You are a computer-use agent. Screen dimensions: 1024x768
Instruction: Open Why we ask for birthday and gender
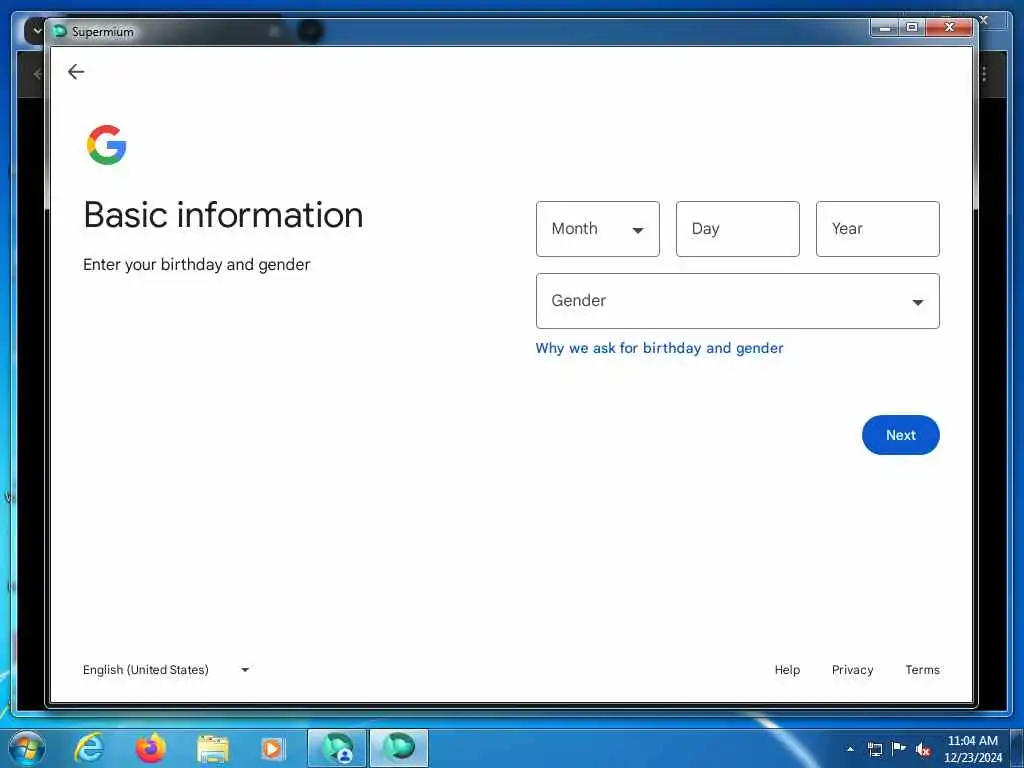659,348
